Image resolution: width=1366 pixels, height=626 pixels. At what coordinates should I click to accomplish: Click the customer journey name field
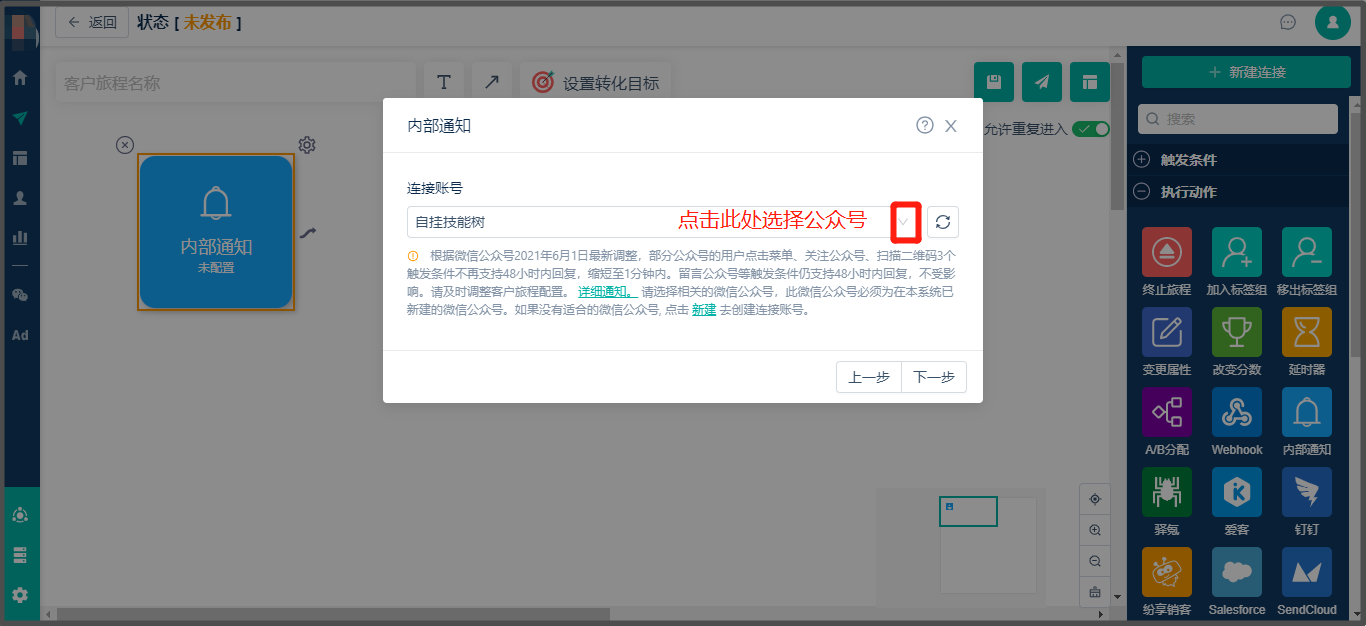pos(235,83)
